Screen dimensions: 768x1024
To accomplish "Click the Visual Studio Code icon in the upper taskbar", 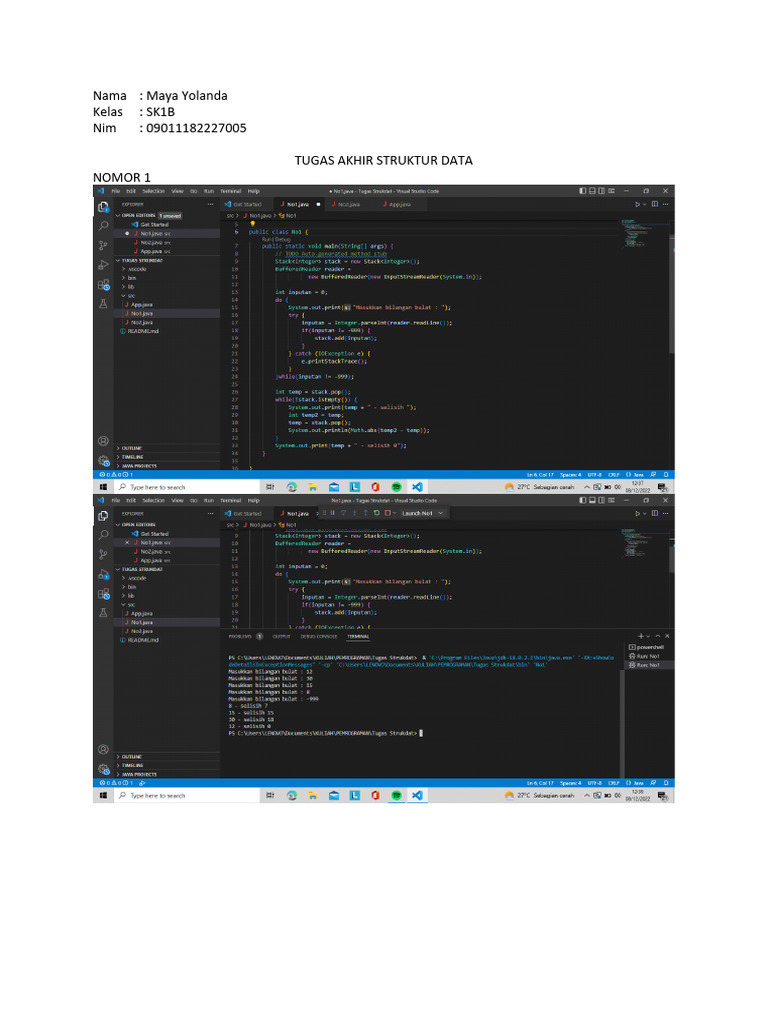I will coord(417,487).
